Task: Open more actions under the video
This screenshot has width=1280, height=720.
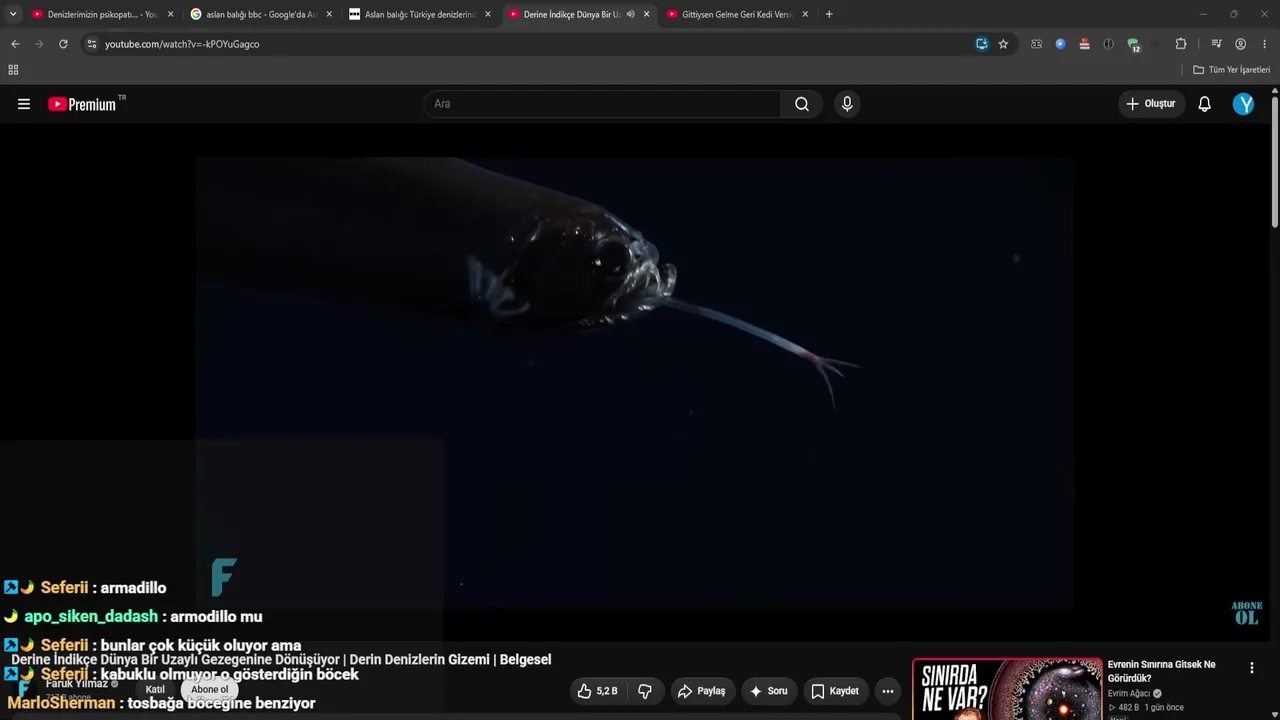Action: tap(887, 691)
